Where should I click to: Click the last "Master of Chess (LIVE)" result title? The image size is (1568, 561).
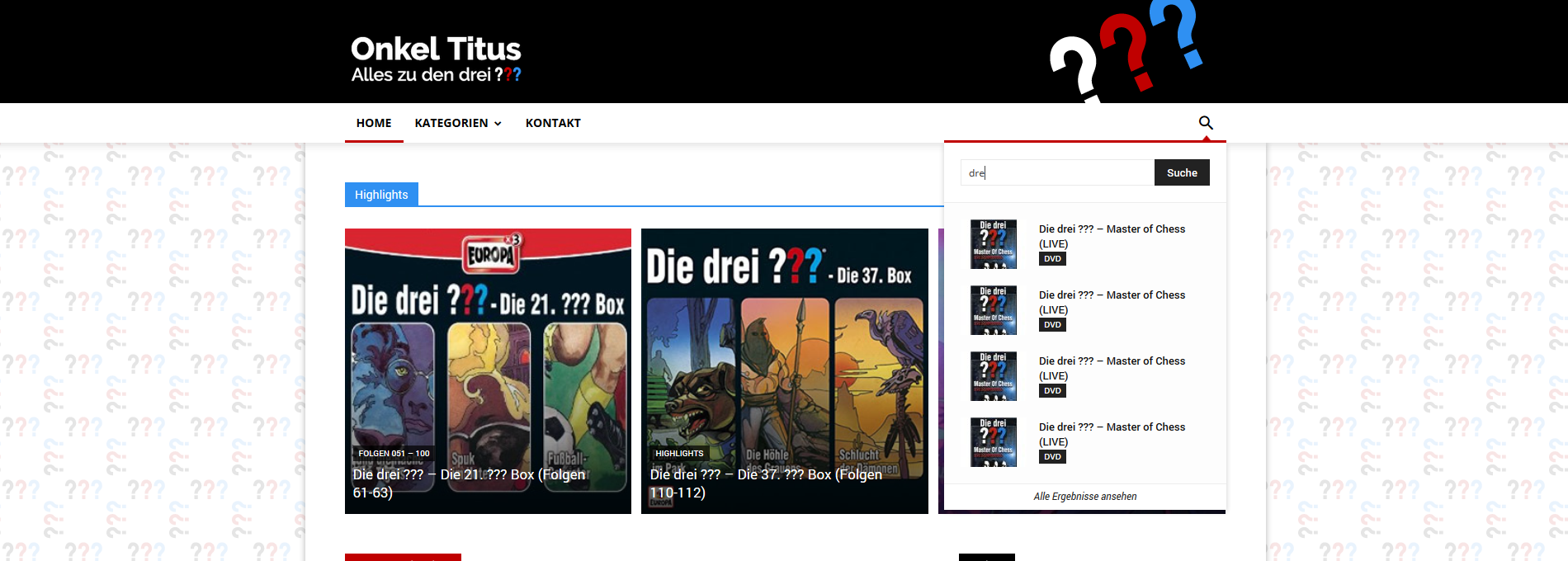(1112, 434)
